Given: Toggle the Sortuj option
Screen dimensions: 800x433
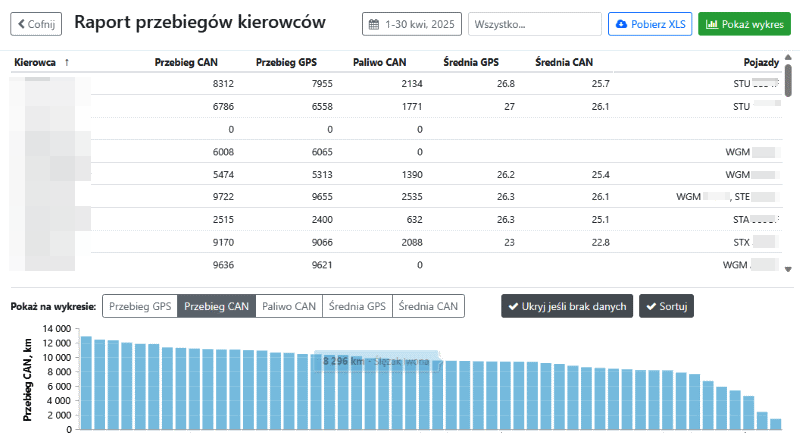Looking at the screenshot, I should [x=666, y=306].
